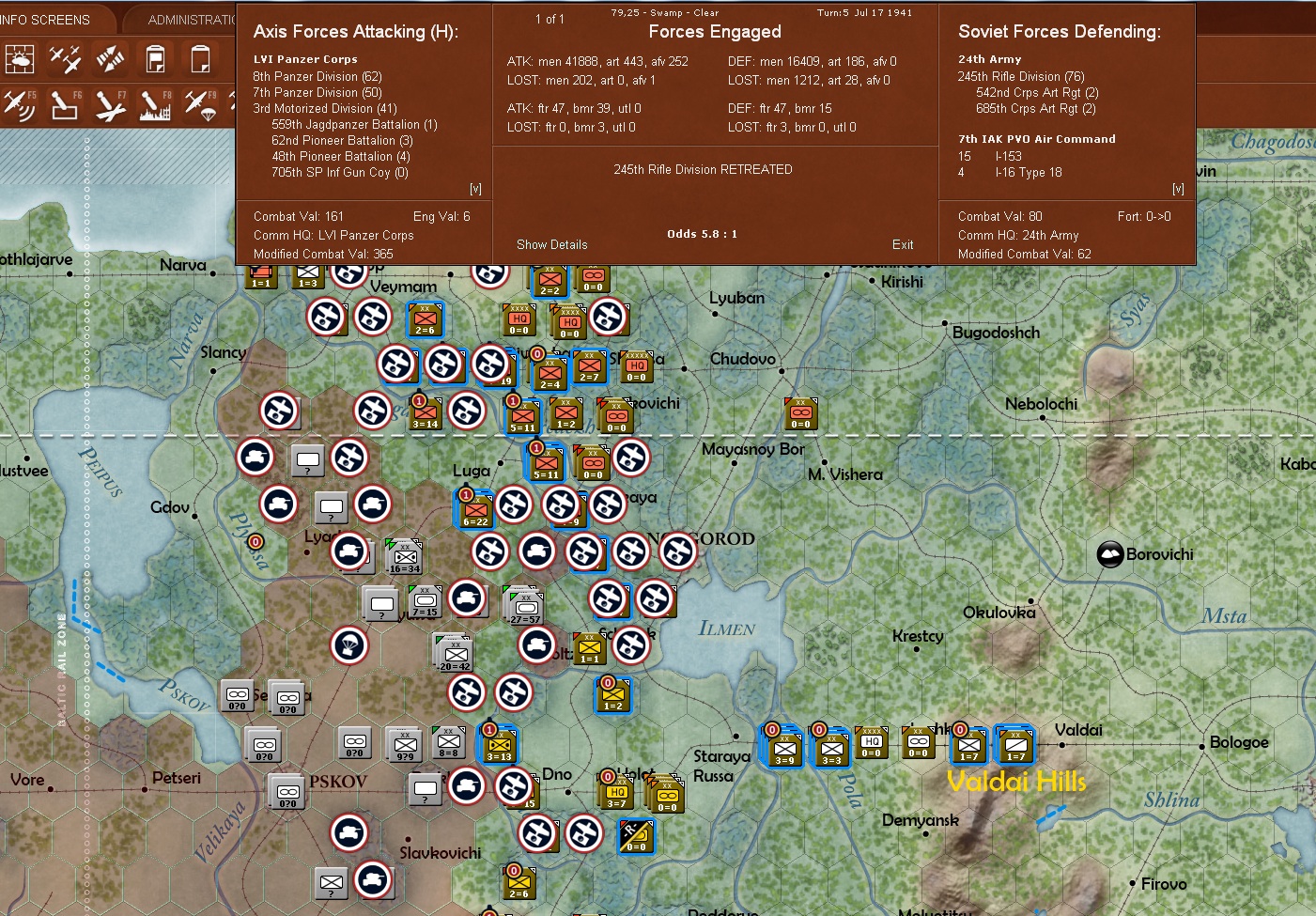The height and width of the screenshot is (916, 1316).
Task: Click the 542nd Crps Art Rgt entry
Action: (1037, 93)
